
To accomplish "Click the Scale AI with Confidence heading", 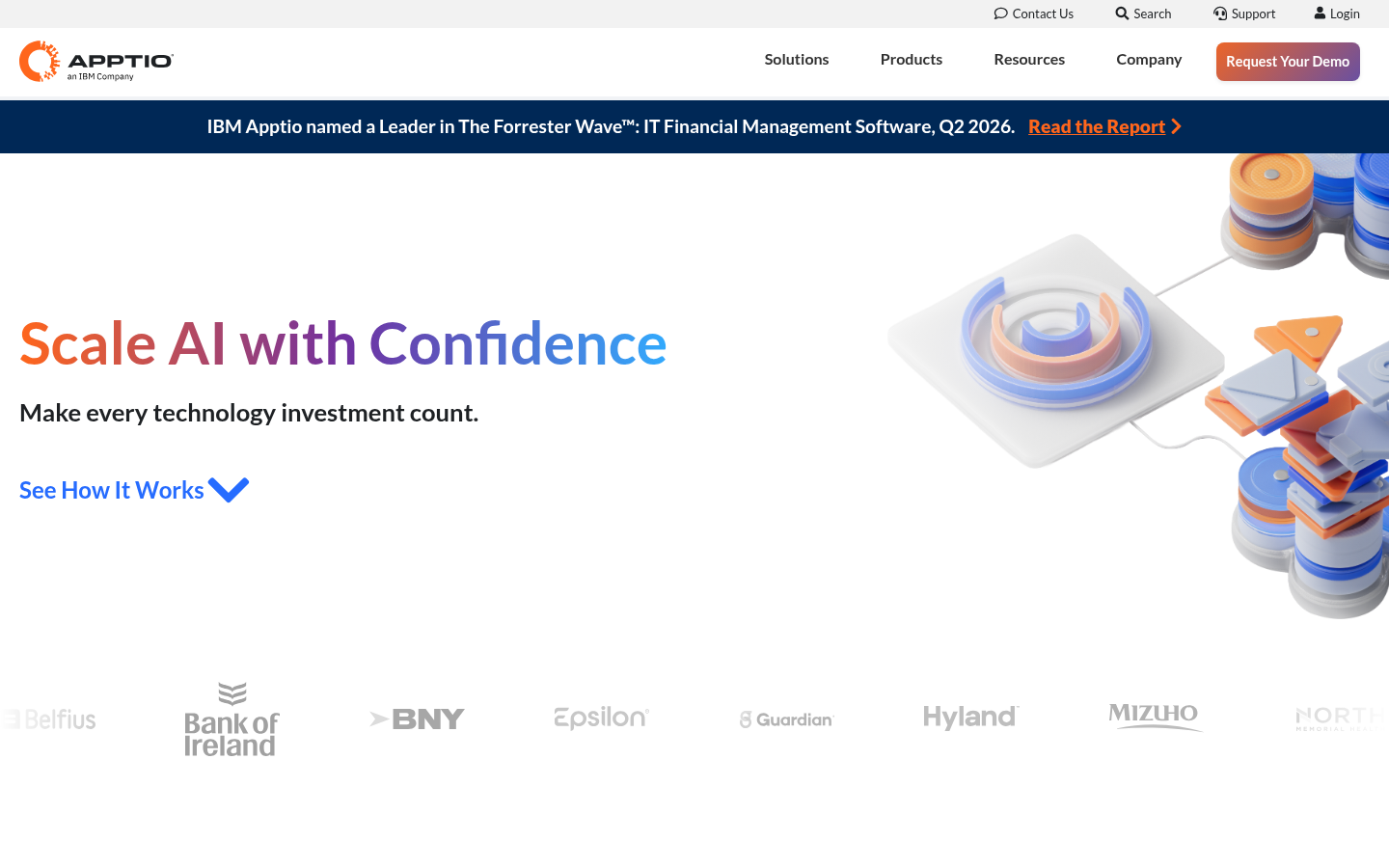I will 343,343.
